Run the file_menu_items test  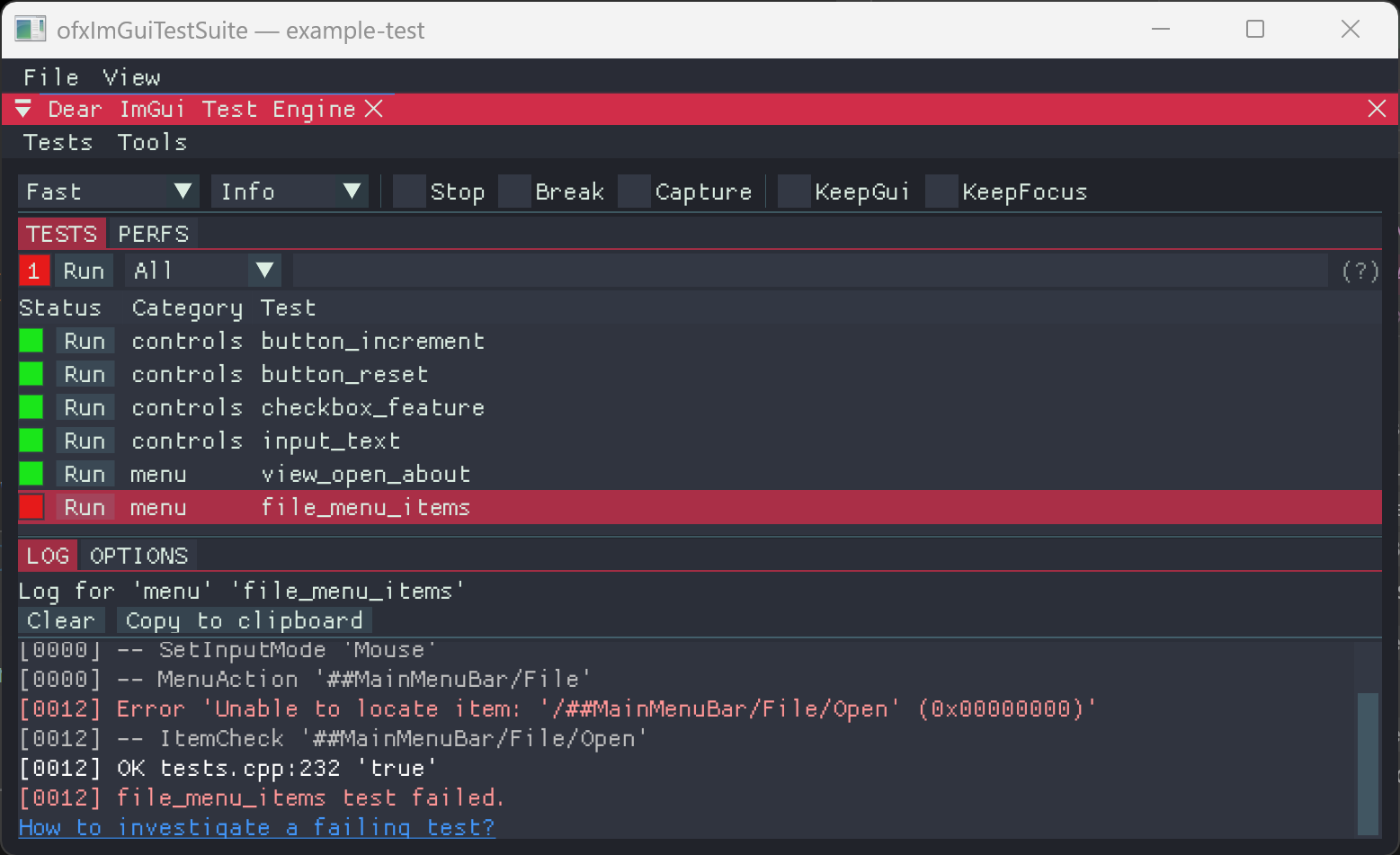(x=85, y=507)
